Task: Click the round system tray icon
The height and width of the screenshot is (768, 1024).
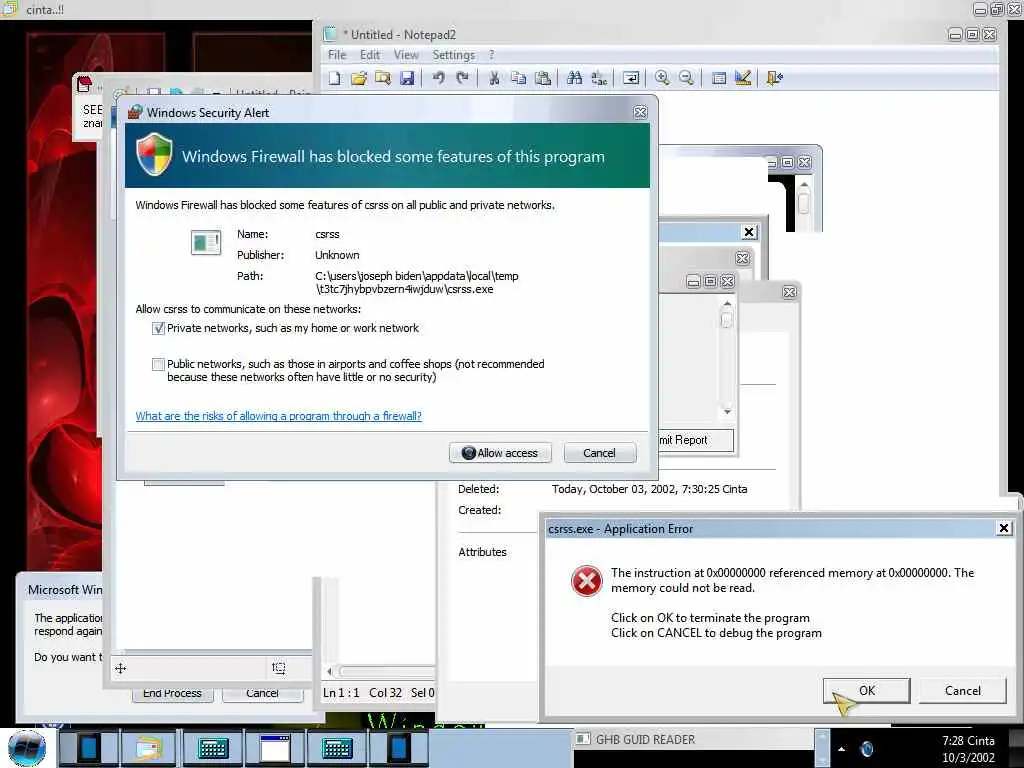Action: pyautogui.click(x=867, y=749)
